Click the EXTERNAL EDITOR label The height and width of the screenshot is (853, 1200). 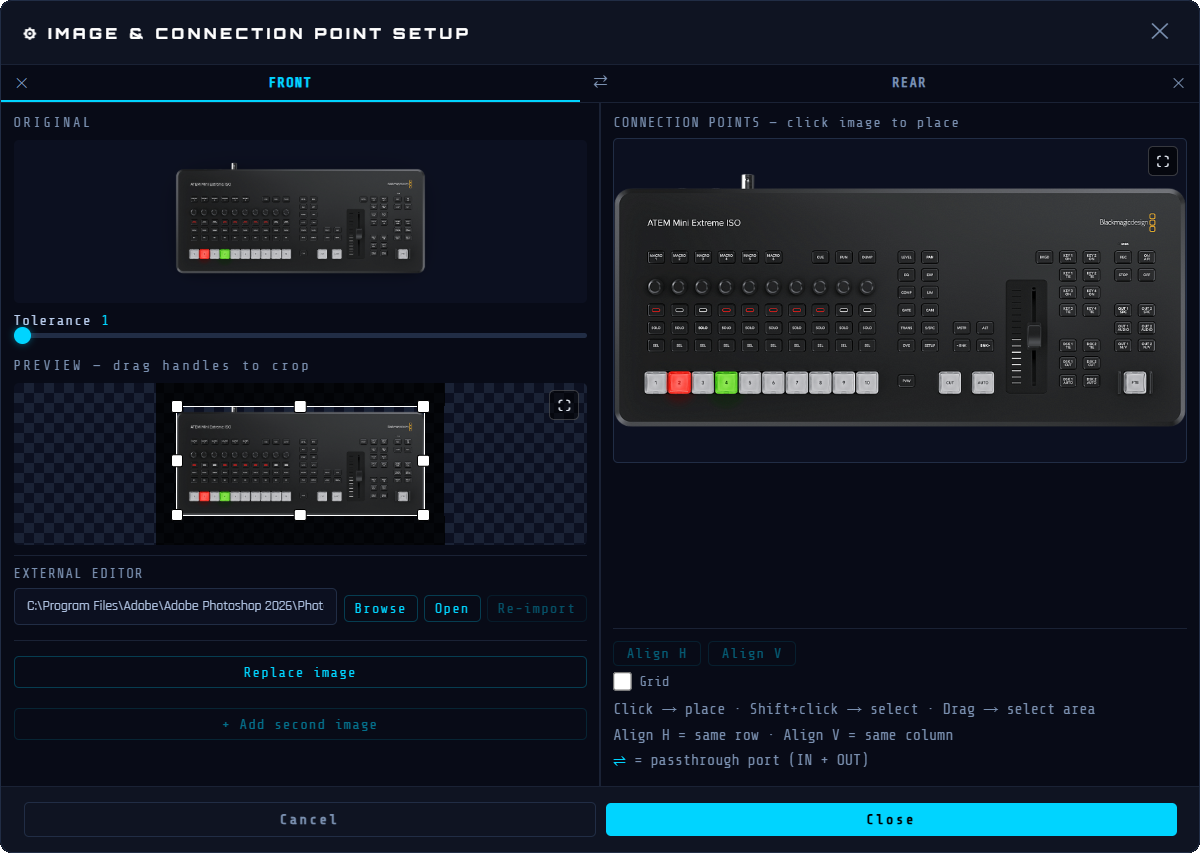point(78,573)
